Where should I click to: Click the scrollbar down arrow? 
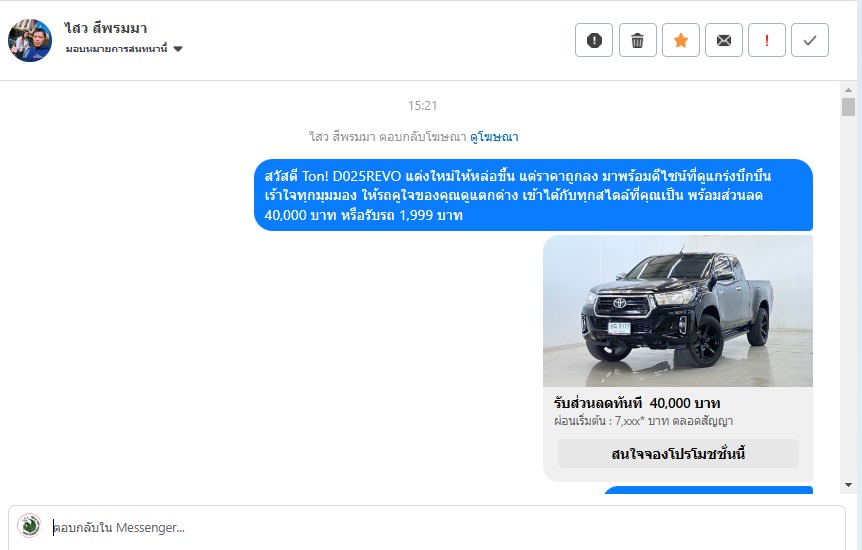click(848, 485)
